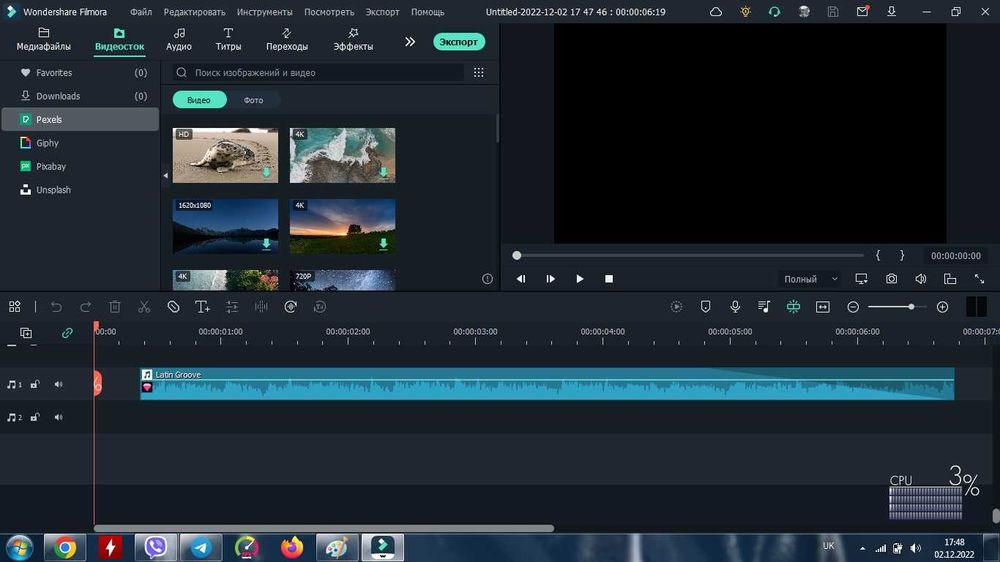This screenshot has width=1000, height=562.
Task: Switch to the Титры tab
Action: (228, 40)
